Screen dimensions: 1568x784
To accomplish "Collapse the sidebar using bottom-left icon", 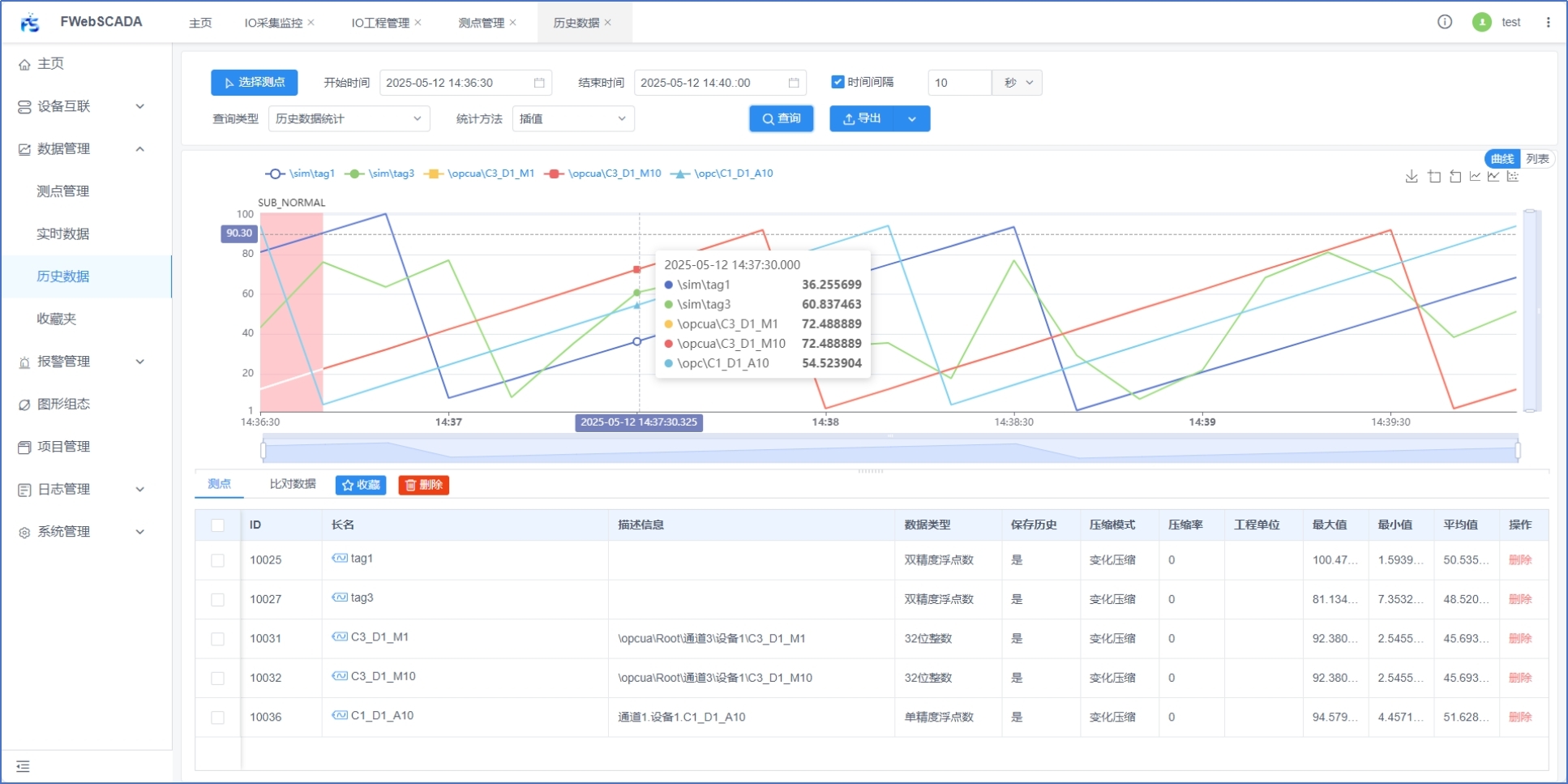I will point(23,766).
